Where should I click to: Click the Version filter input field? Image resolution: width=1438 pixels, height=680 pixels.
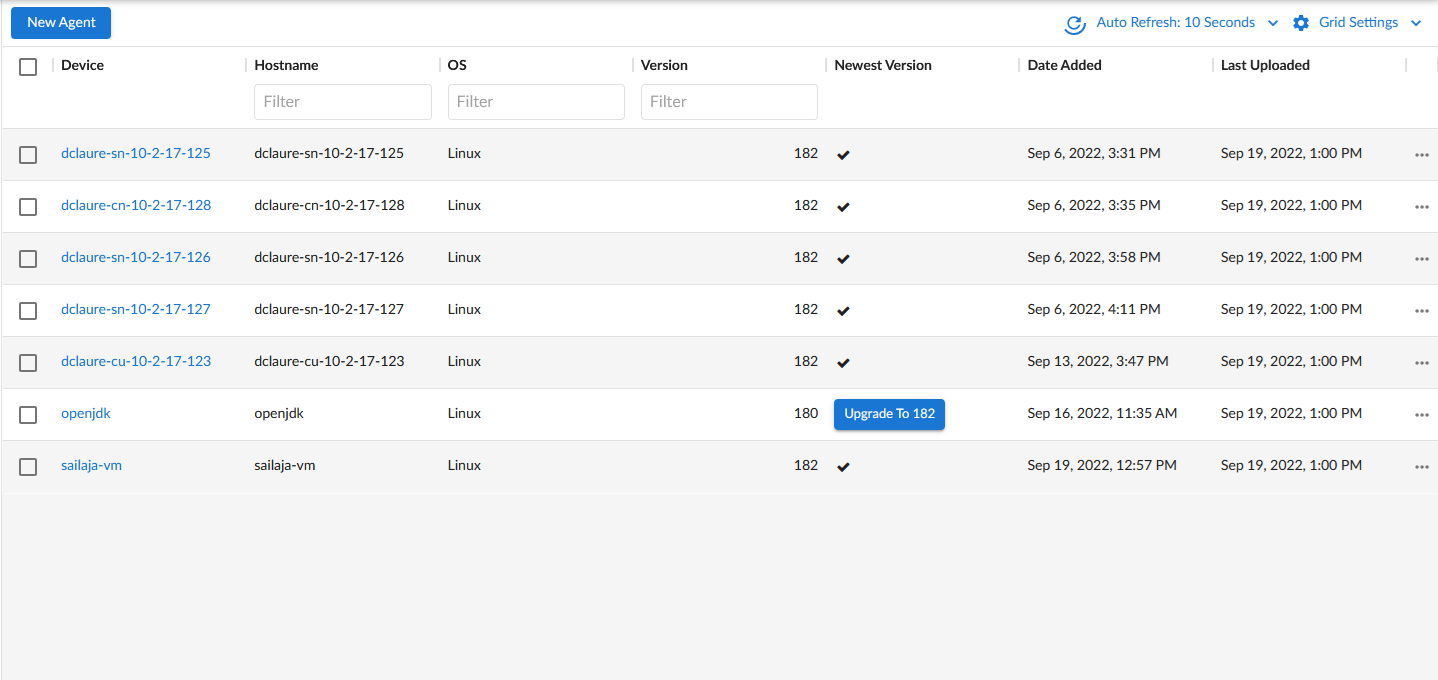click(729, 102)
